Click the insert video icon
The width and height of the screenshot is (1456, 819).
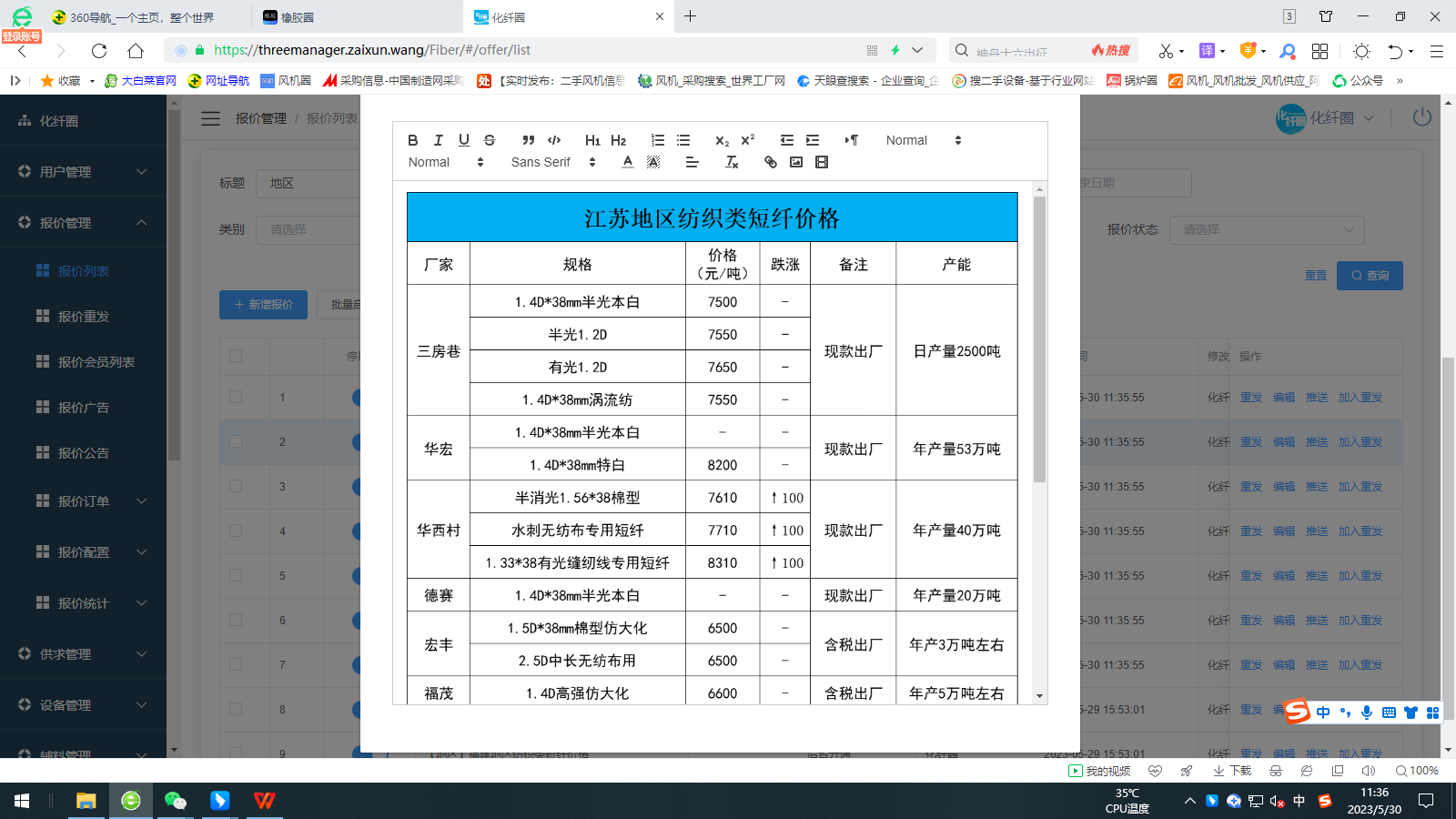click(x=822, y=162)
